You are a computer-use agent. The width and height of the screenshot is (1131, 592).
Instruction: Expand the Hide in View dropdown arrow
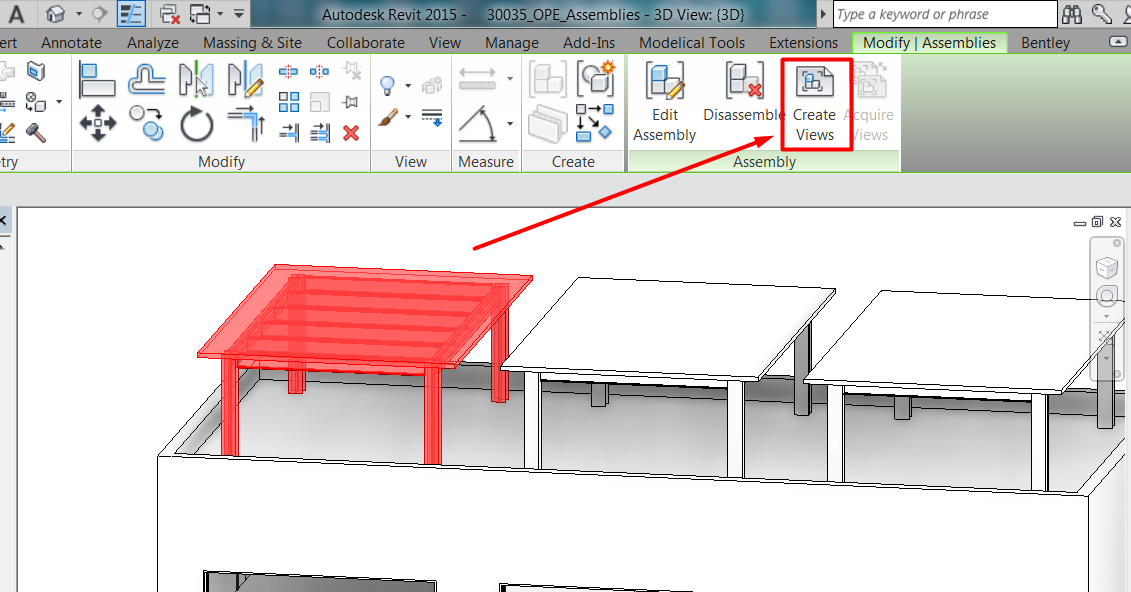pos(408,85)
